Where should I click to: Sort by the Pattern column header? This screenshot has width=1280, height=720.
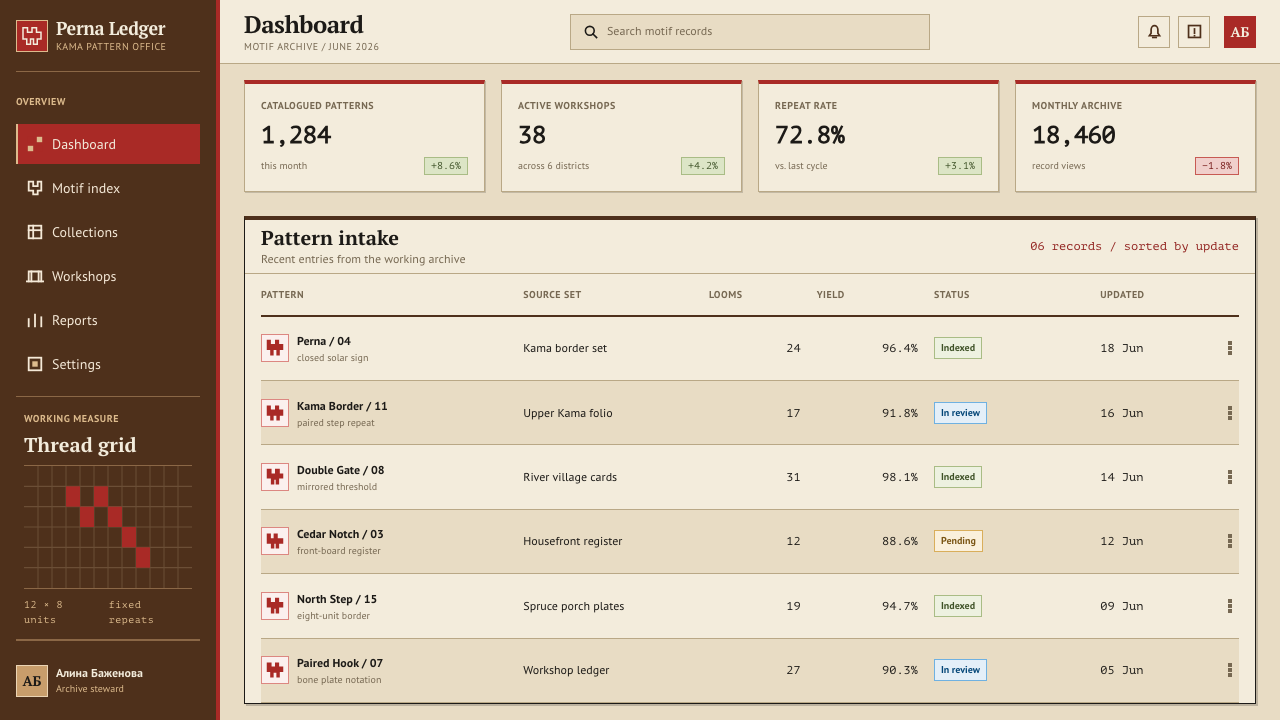(282, 295)
